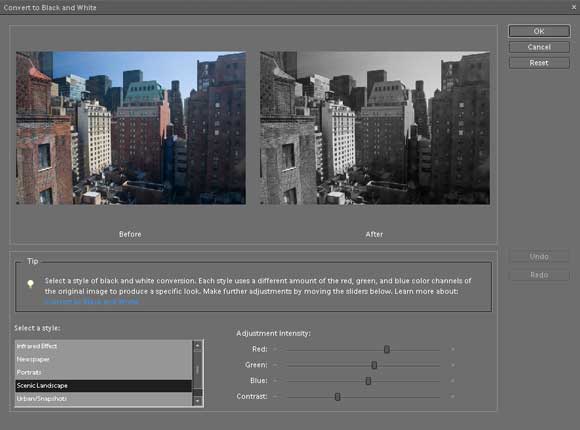Click the Blue slider handle
580x430 pixels.
coord(368,381)
